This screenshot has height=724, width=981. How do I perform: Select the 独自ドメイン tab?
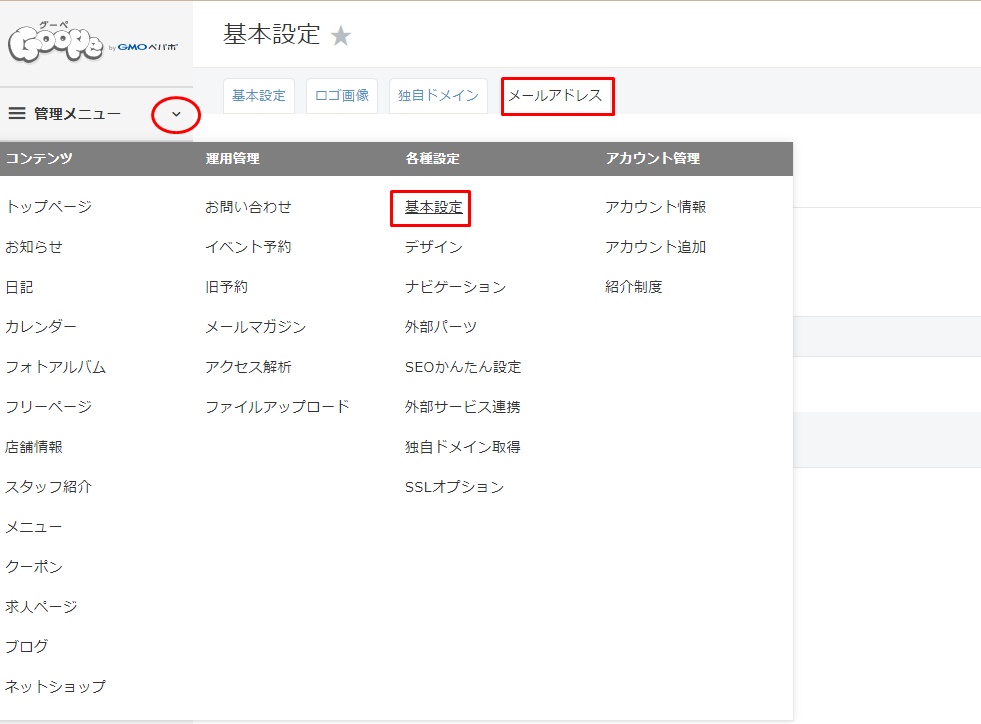[x=438, y=96]
